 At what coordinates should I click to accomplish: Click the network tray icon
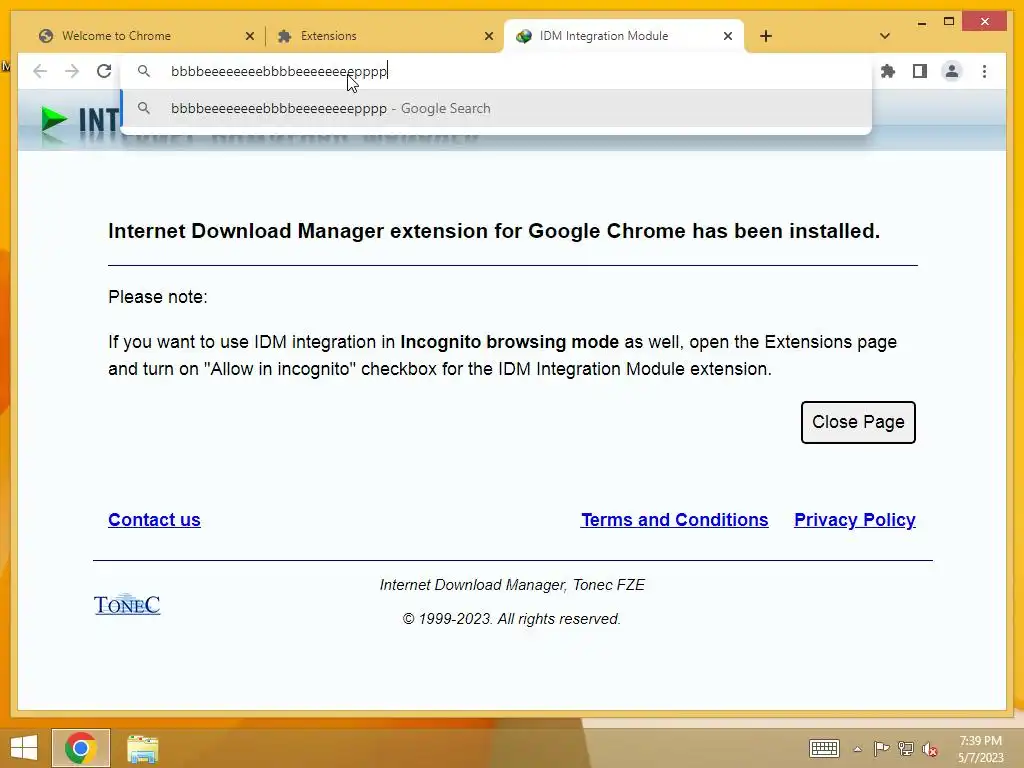(x=905, y=748)
